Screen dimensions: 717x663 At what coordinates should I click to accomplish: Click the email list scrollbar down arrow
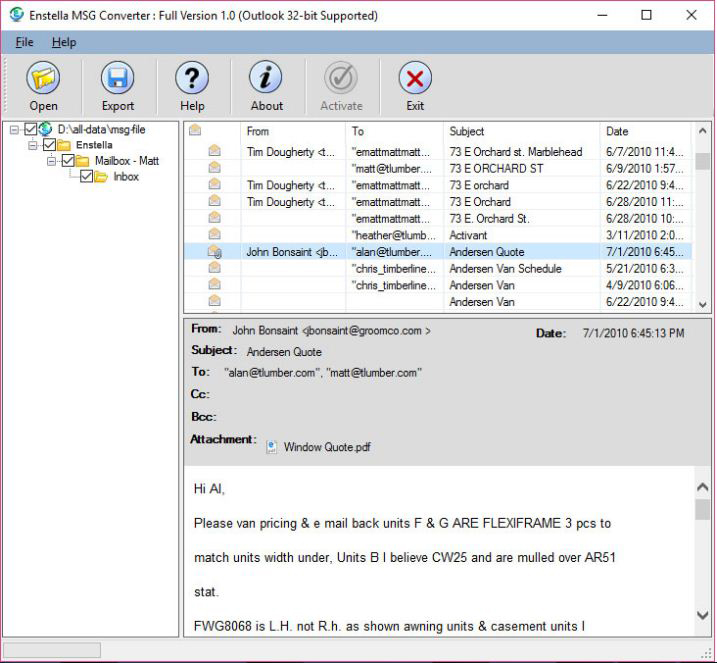click(703, 305)
